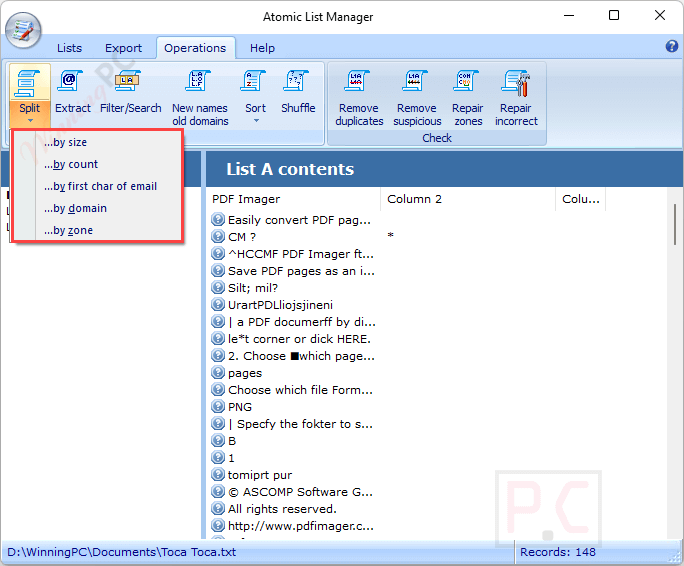Open the Filter/Search tool
This screenshot has height=566, width=684.
[x=130, y=90]
